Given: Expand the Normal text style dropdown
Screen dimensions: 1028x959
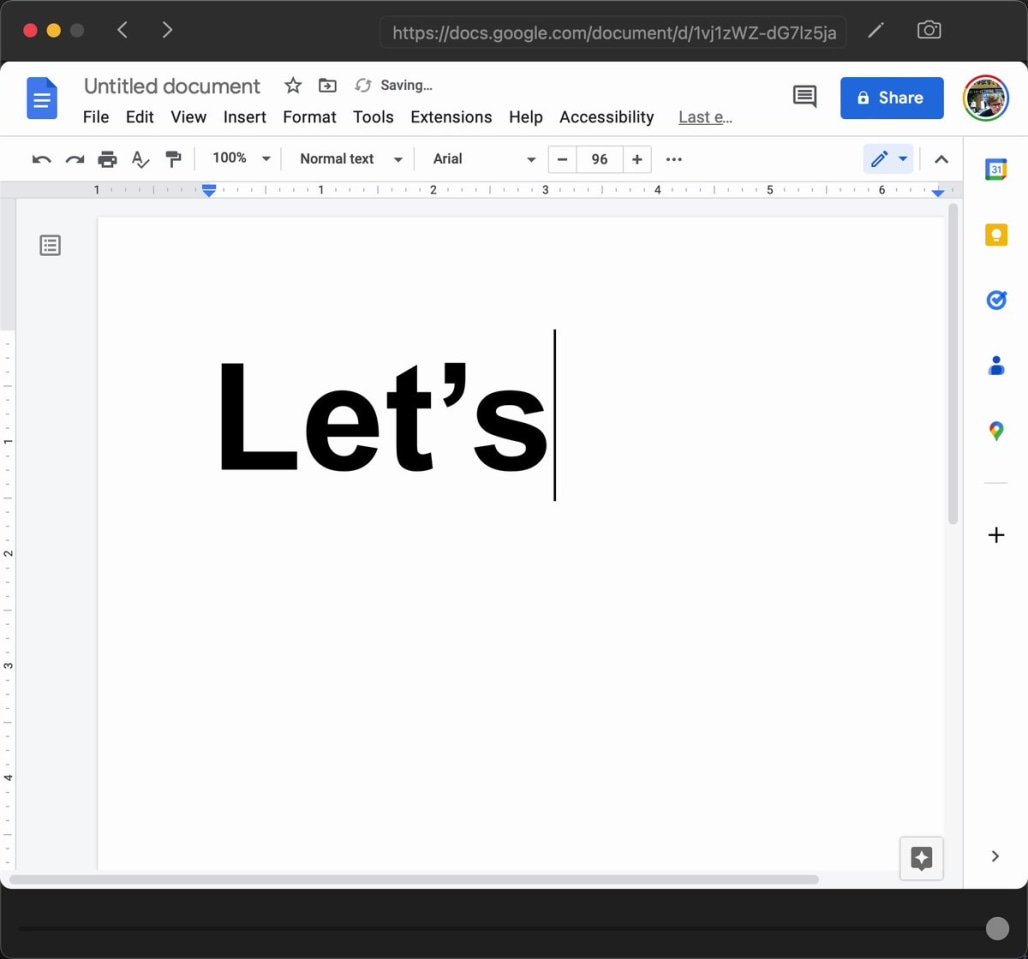Looking at the screenshot, I should pyautogui.click(x=350, y=159).
